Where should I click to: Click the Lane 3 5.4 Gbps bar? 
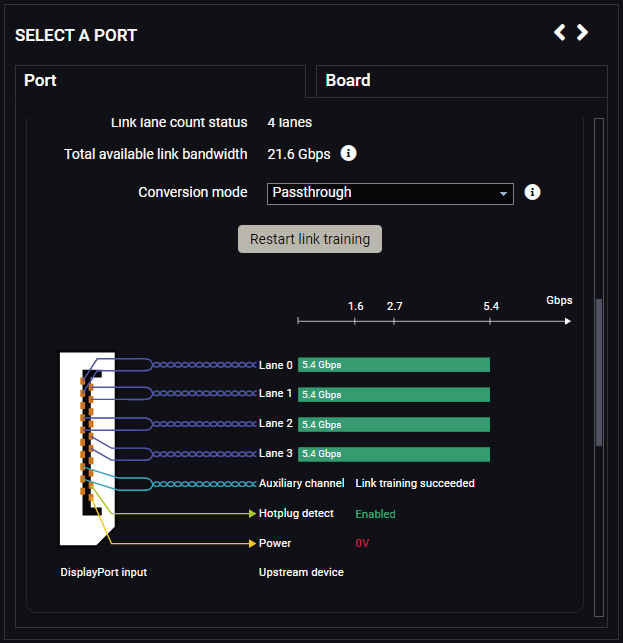394,454
